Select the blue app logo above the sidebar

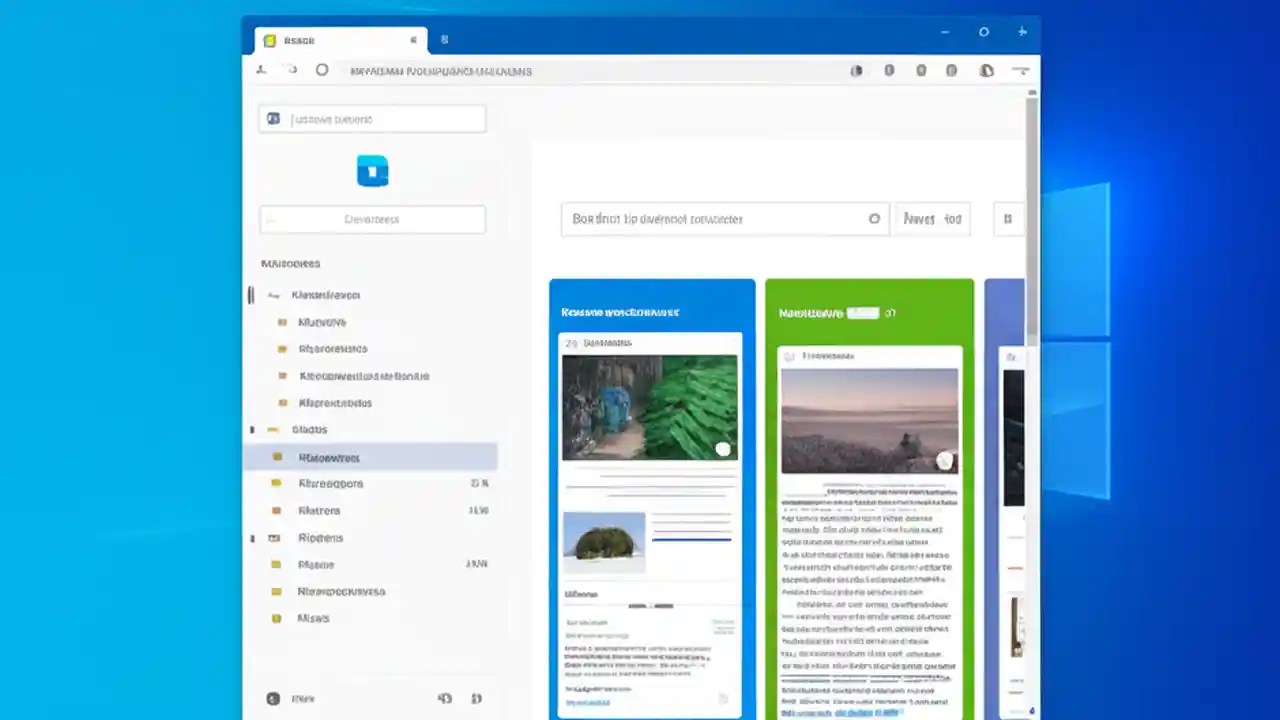[372, 170]
